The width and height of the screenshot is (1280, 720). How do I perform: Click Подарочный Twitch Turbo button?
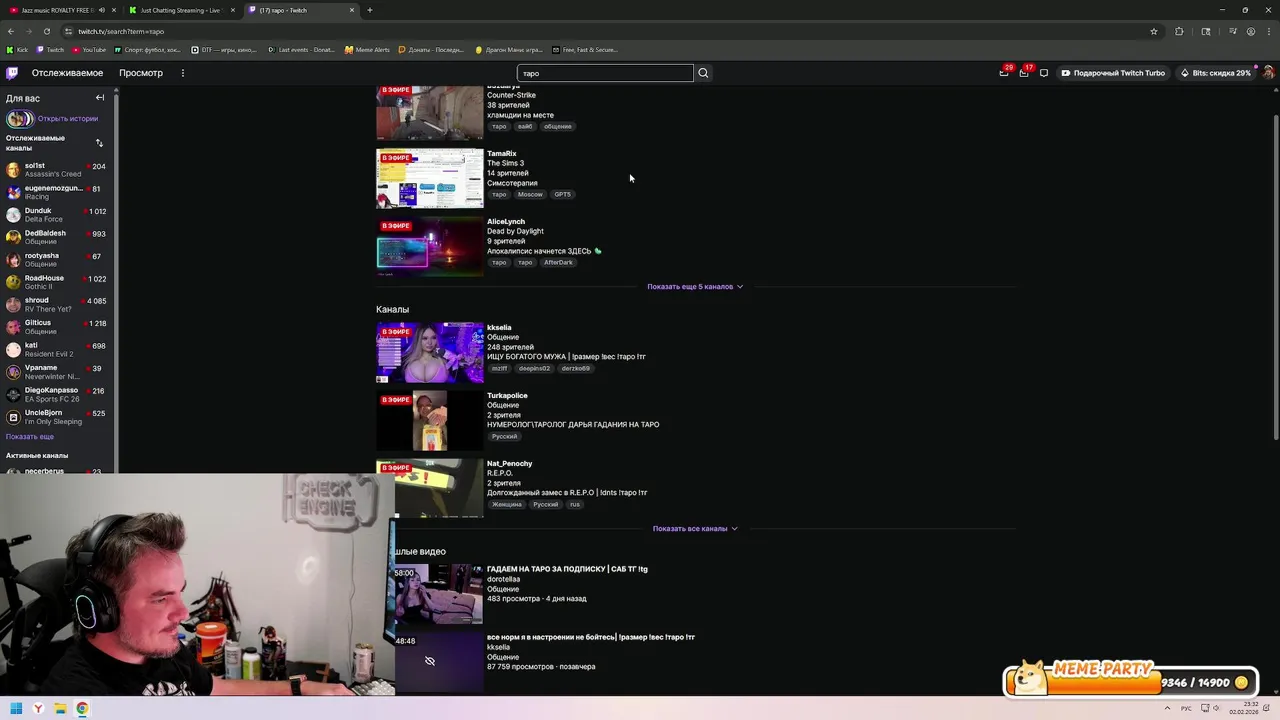point(1113,73)
